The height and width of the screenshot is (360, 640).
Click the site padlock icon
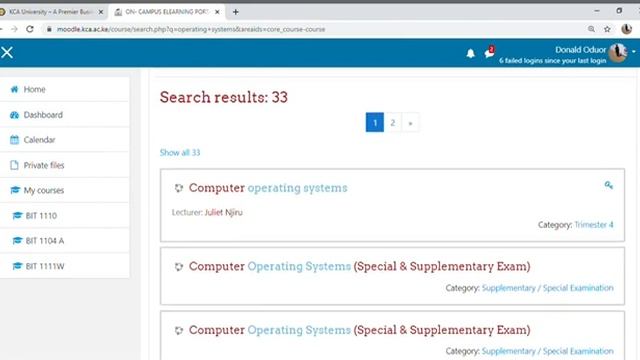click(x=49, y=29)
